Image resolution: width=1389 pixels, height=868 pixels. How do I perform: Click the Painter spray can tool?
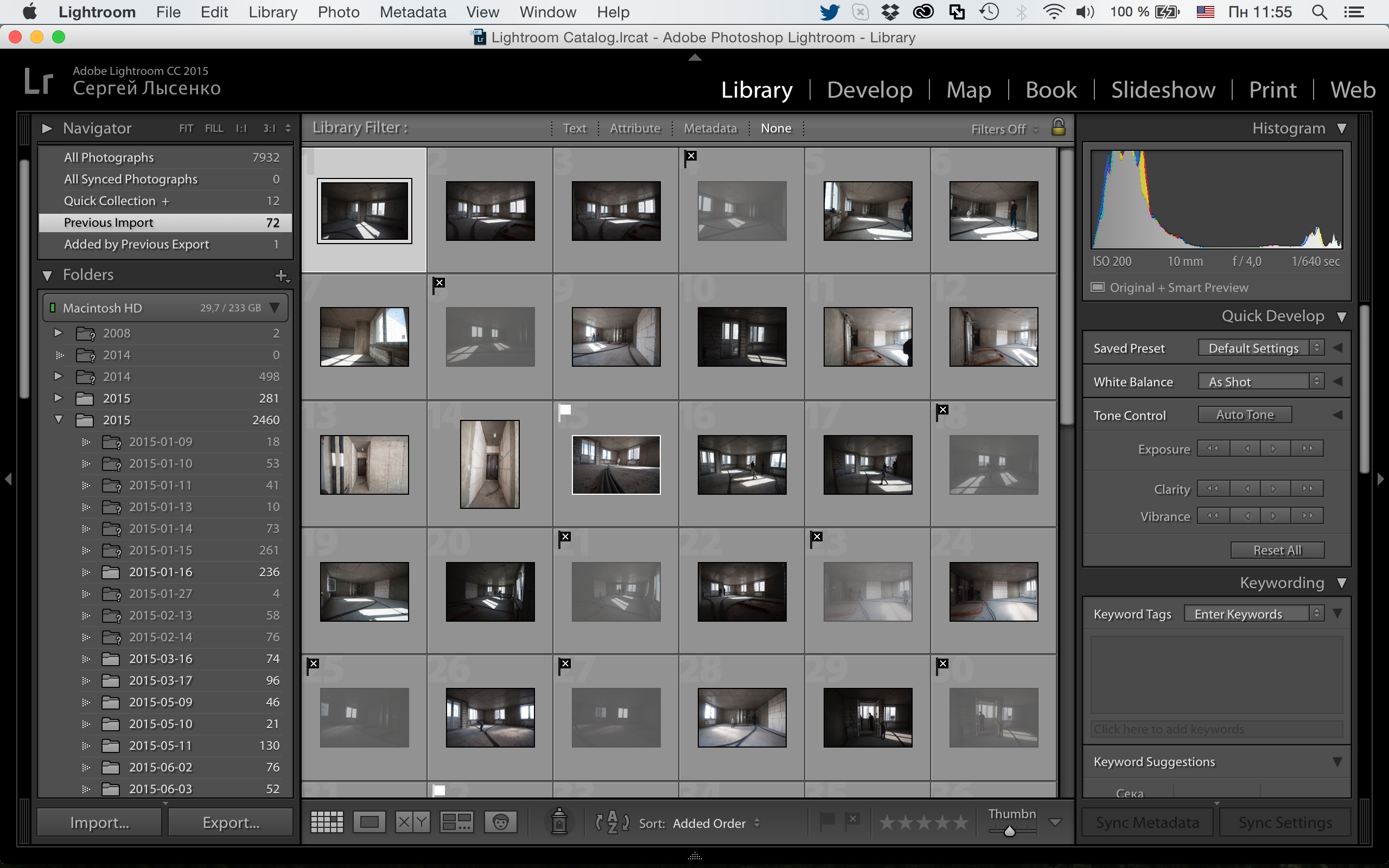(559, 822)
